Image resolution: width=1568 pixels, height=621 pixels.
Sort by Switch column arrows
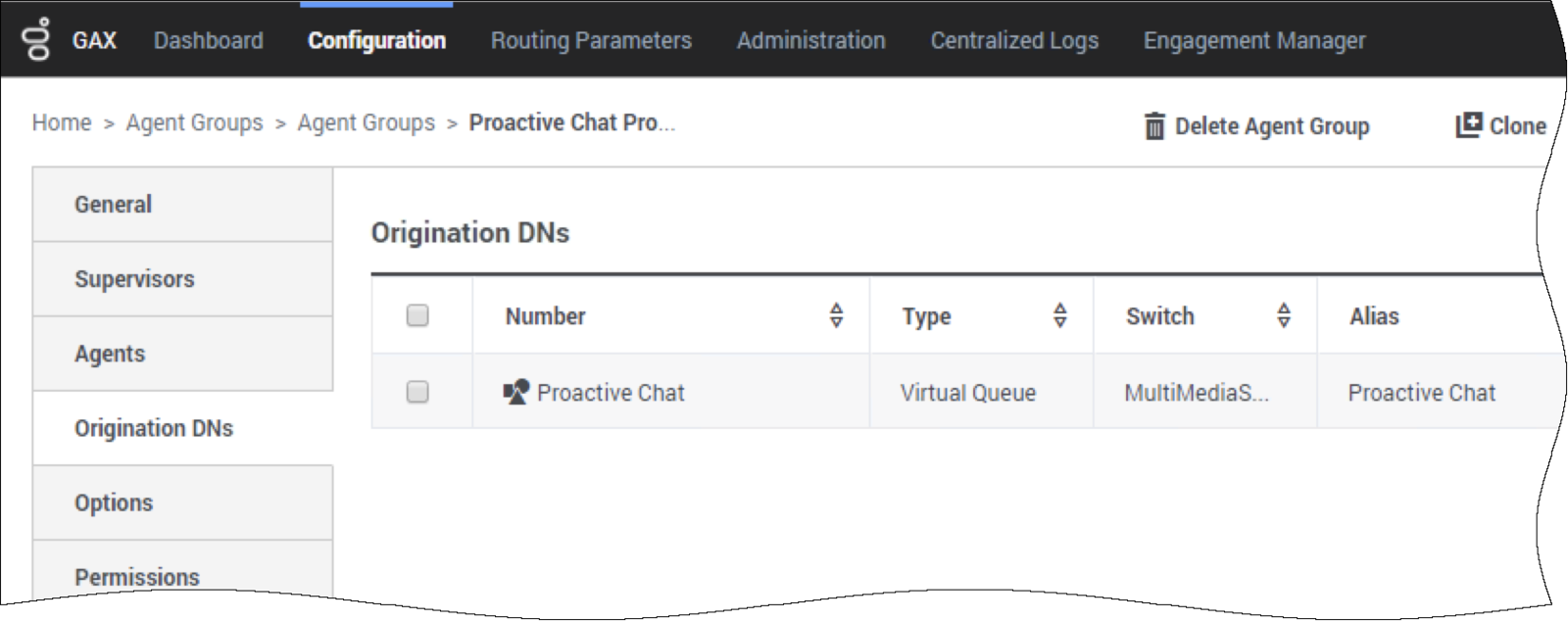click(1284, 315)
